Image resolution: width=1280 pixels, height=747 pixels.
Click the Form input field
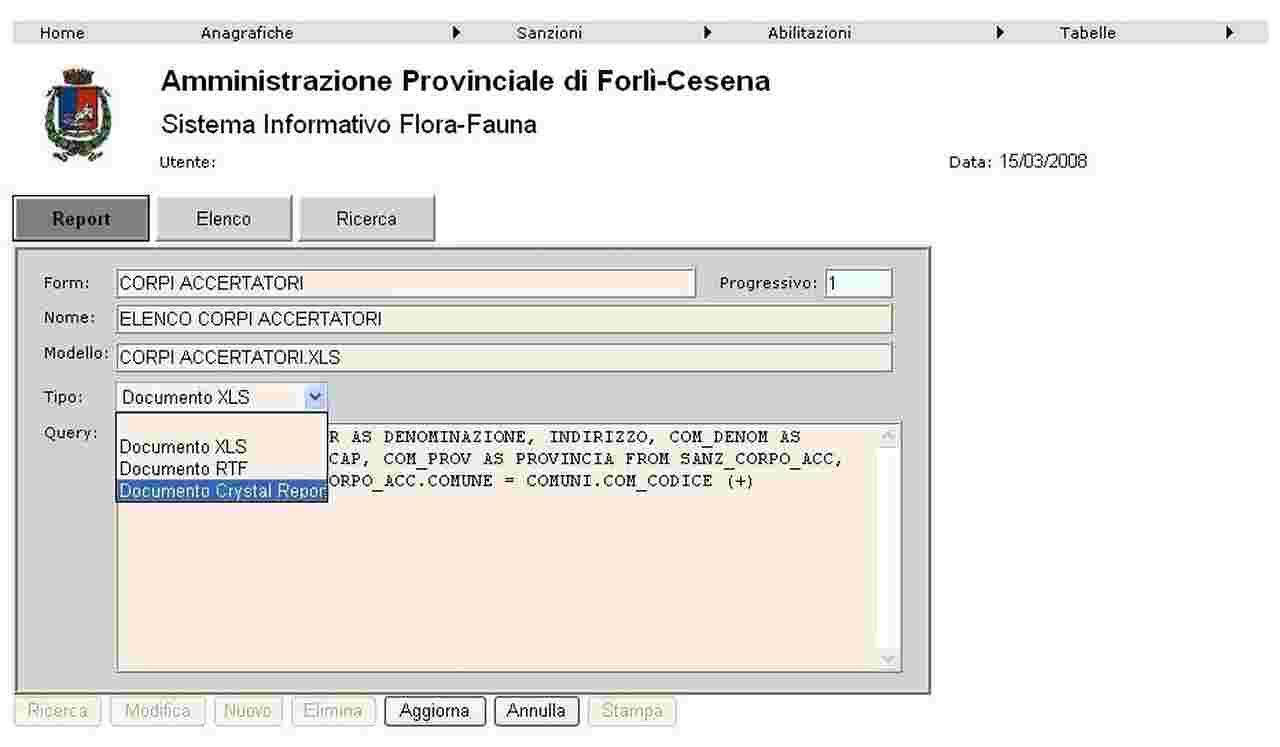pos(405,284)
